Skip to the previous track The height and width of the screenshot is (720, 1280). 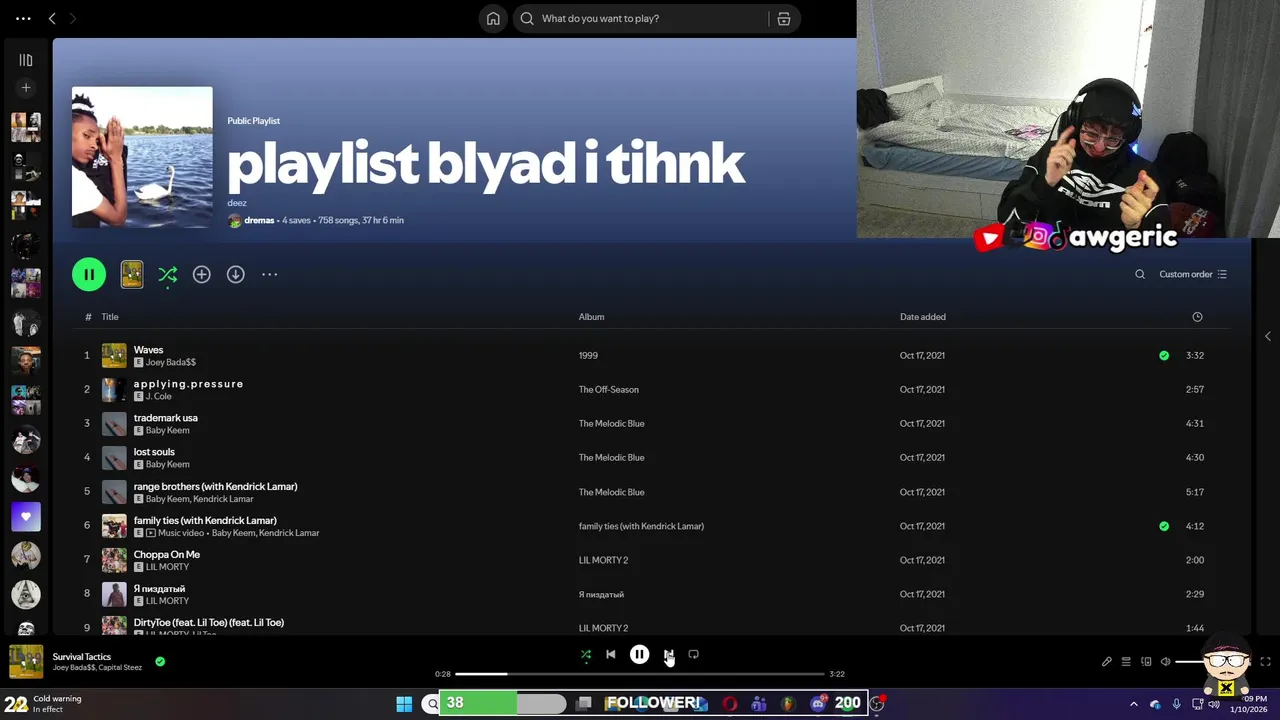pyautogui.click(x=611, y=655)
